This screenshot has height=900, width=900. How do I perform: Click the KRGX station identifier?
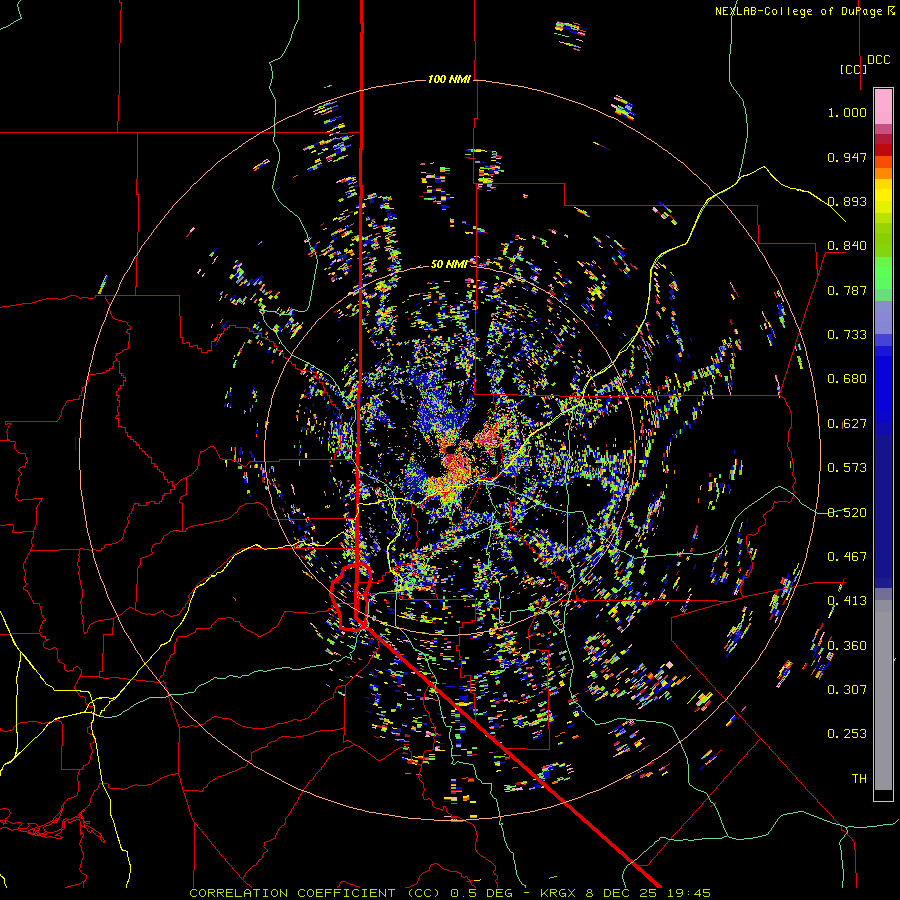(x=558, y=893)
